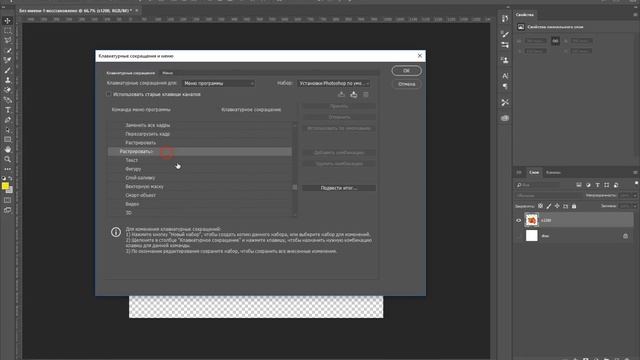Toggle link width and height in Properties

click(x=555, y=40)
